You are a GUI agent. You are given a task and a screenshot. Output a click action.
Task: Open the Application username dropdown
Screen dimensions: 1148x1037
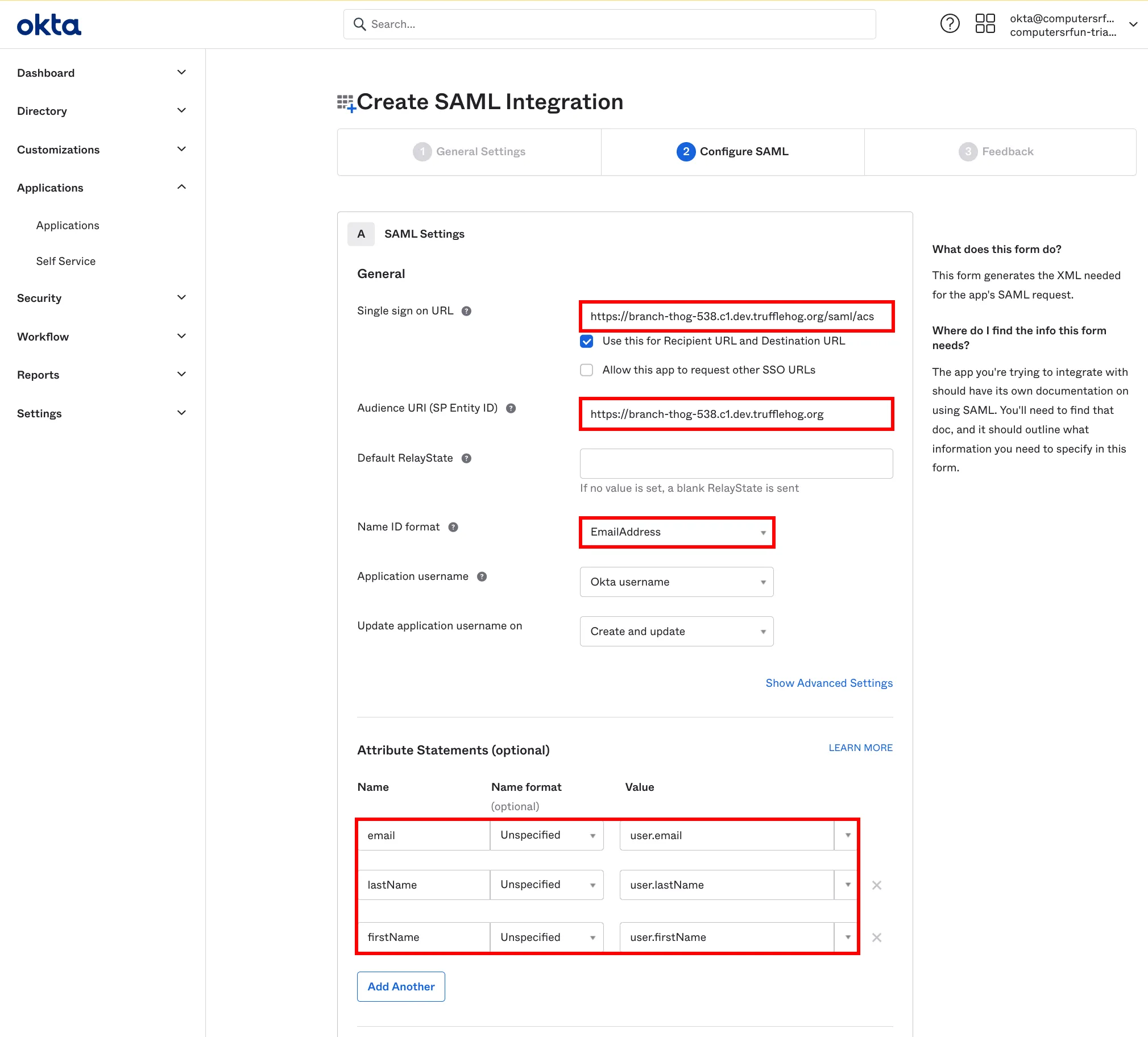tap(677, 582)
